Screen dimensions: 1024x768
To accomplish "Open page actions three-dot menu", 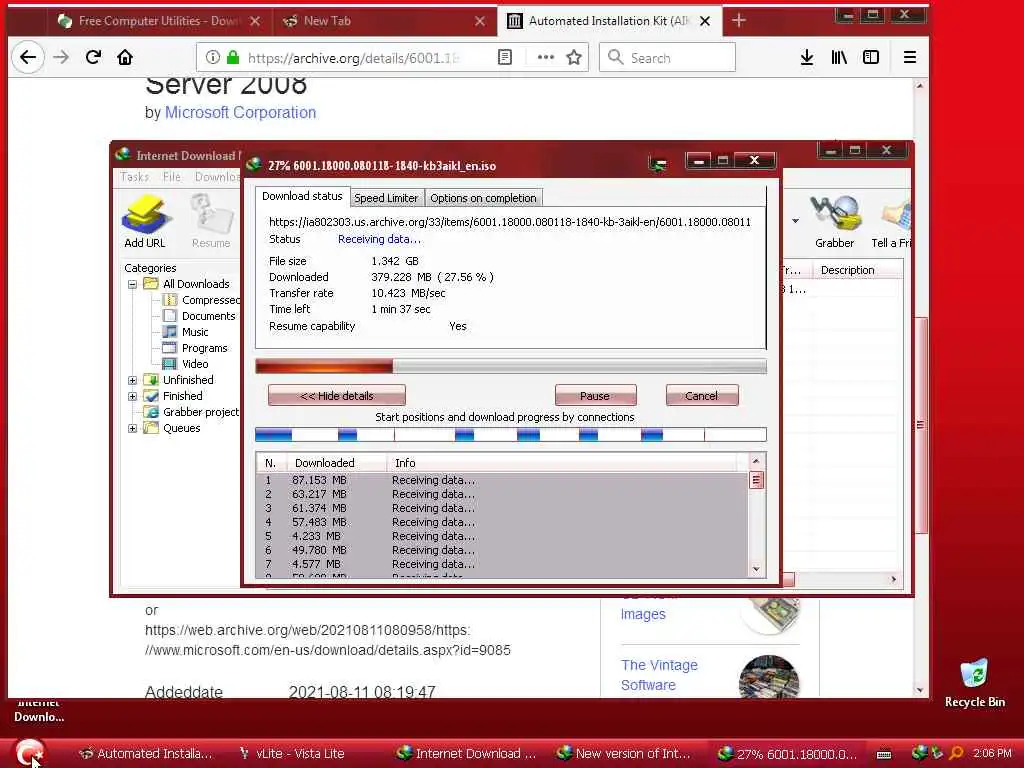I will tap(545, 57).
